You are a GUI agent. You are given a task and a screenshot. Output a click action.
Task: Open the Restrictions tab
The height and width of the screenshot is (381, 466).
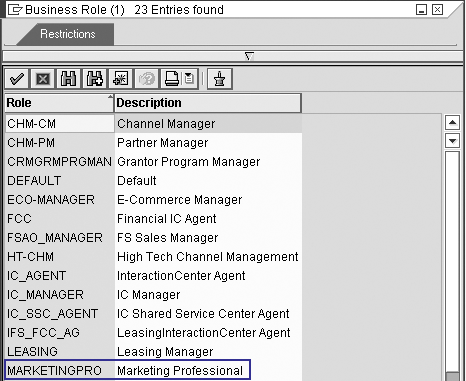(68, 34)
